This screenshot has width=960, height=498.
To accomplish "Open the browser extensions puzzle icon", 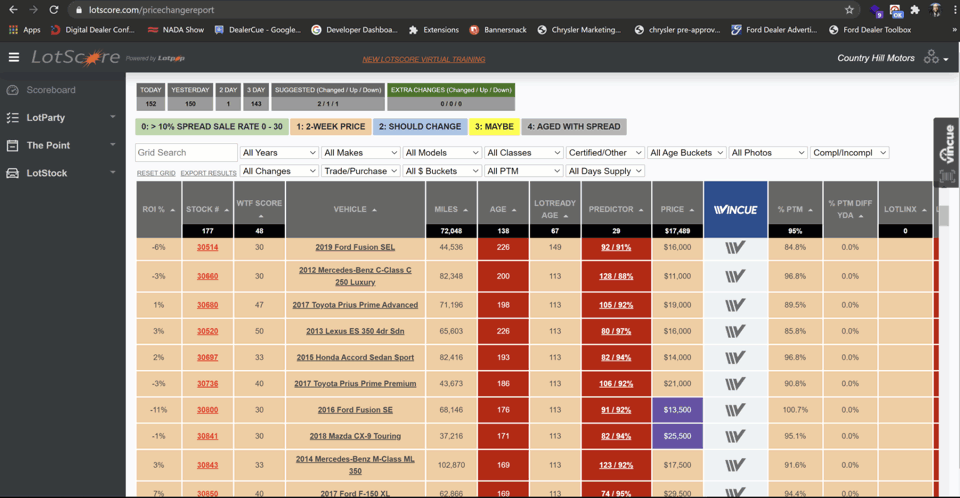I will pos(915,10).
